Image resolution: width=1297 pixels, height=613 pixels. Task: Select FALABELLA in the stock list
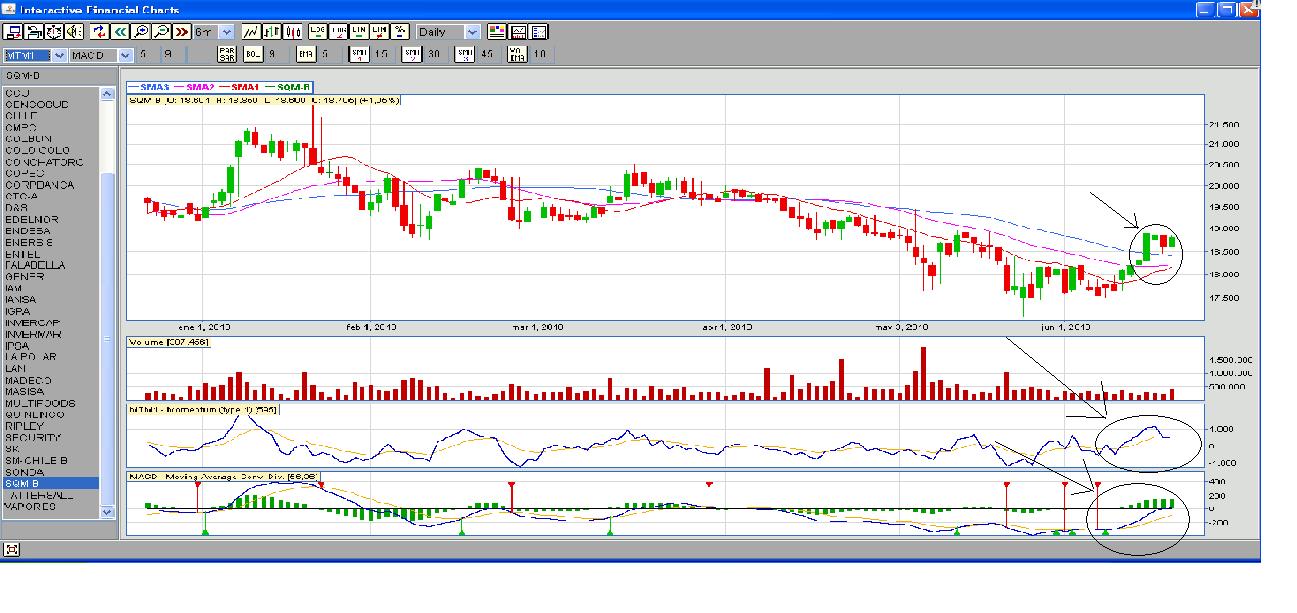point(35,265)
